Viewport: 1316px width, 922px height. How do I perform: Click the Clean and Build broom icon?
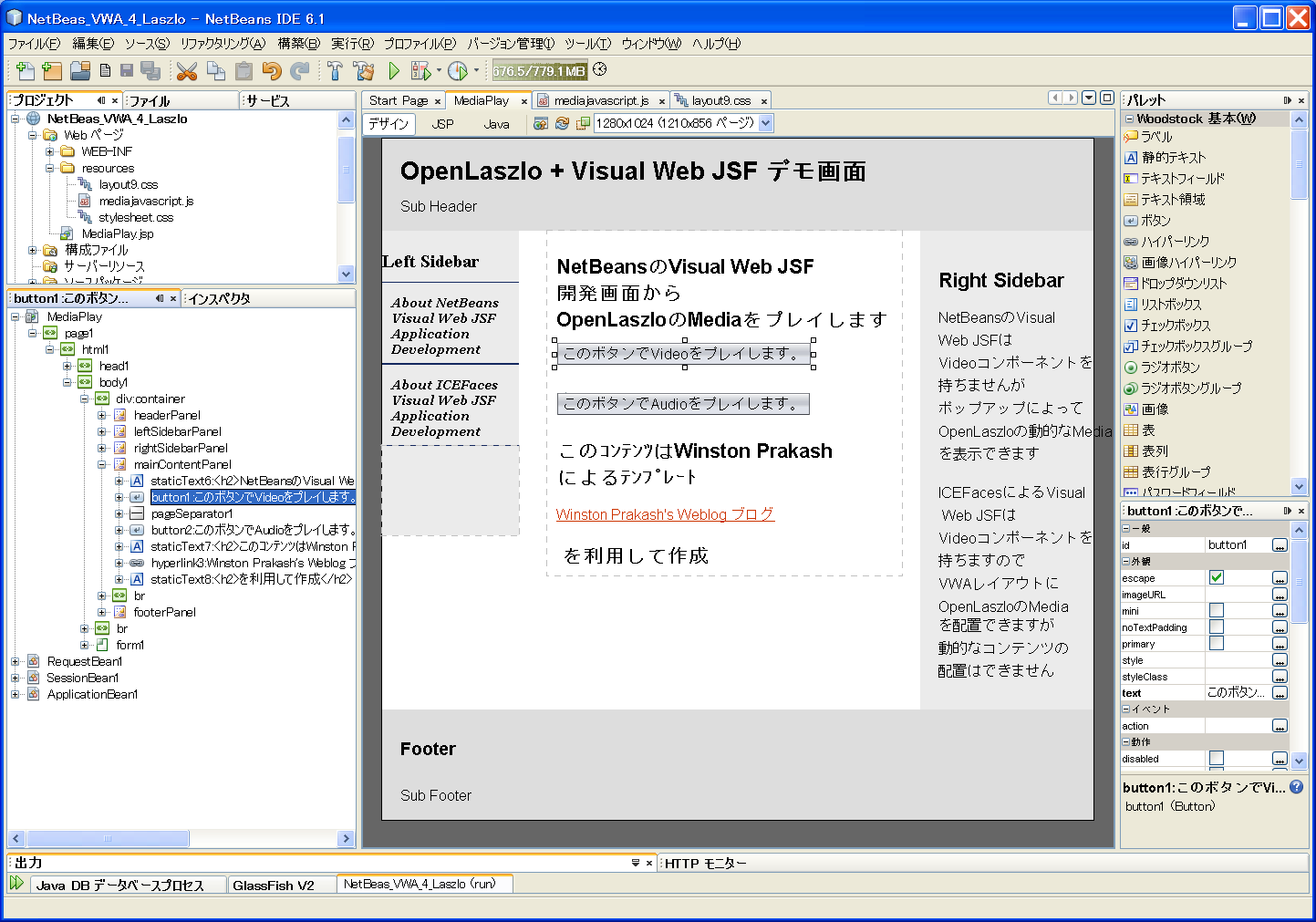tap(364, 71)
